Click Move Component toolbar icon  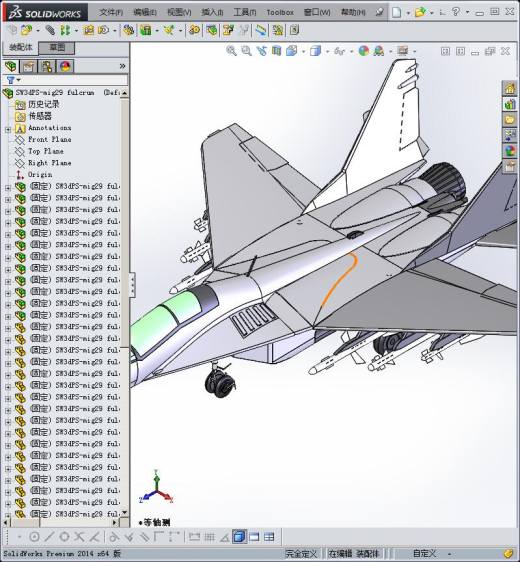pyautogui.click(x=104, y=30)
